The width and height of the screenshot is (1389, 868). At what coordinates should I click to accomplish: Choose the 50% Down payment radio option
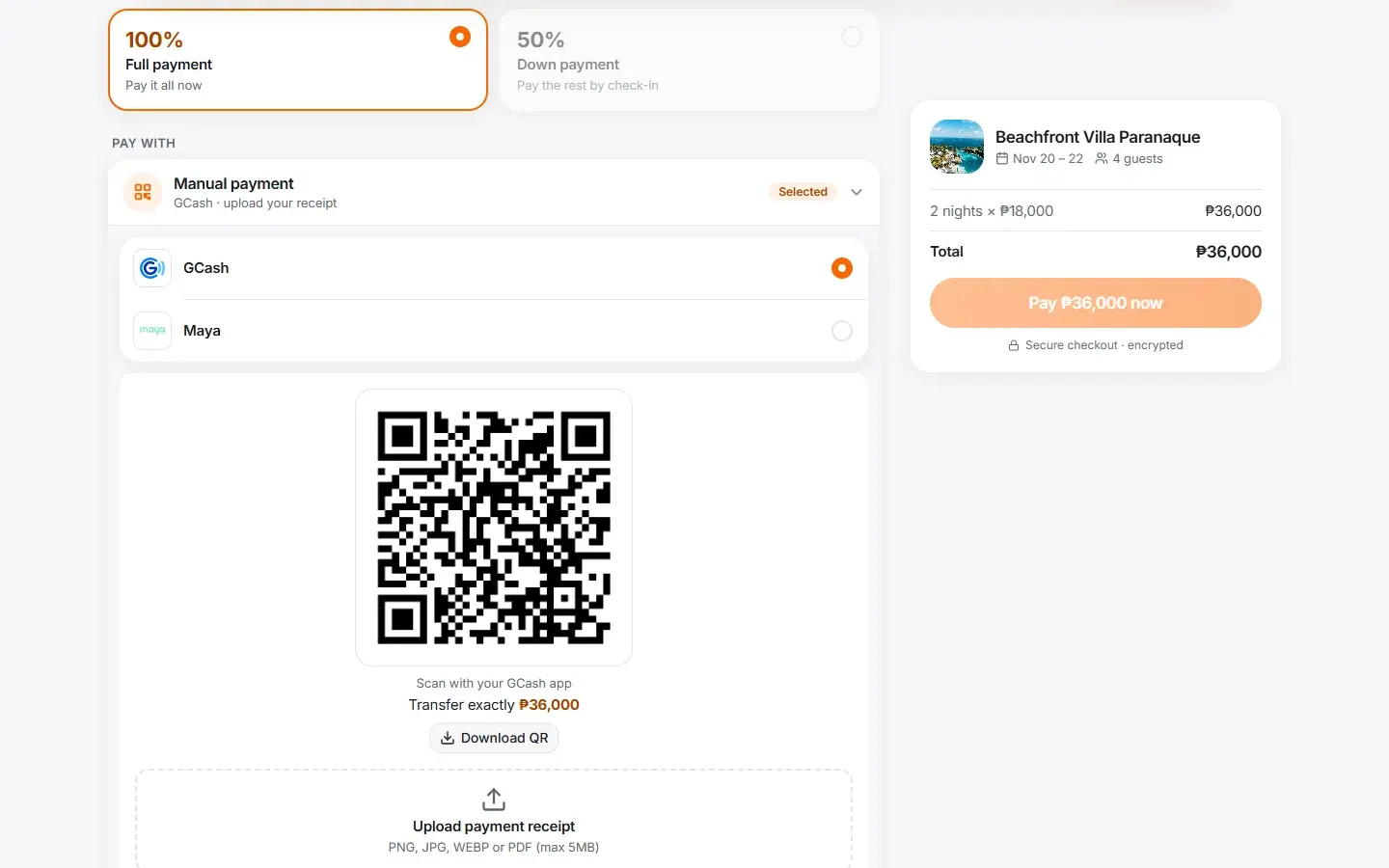click(x=852, y=37)
